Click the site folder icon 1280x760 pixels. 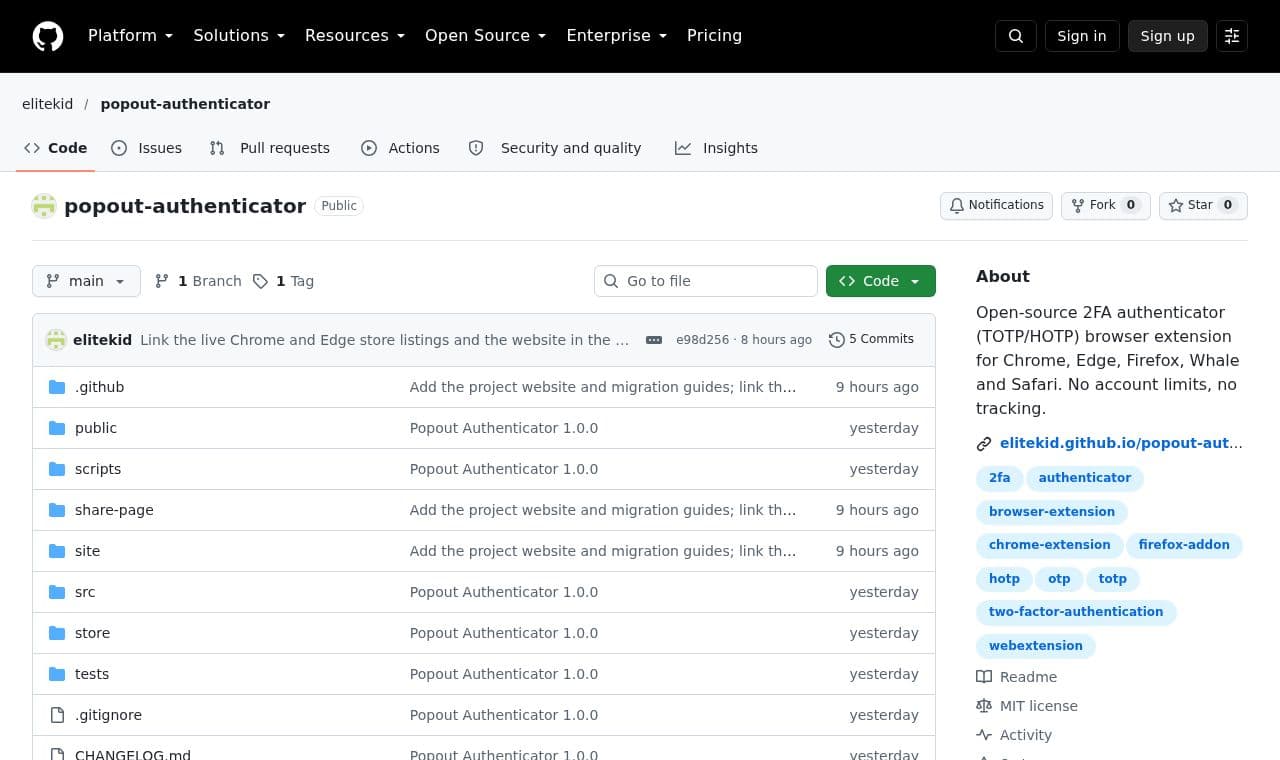tap(57, 551)
